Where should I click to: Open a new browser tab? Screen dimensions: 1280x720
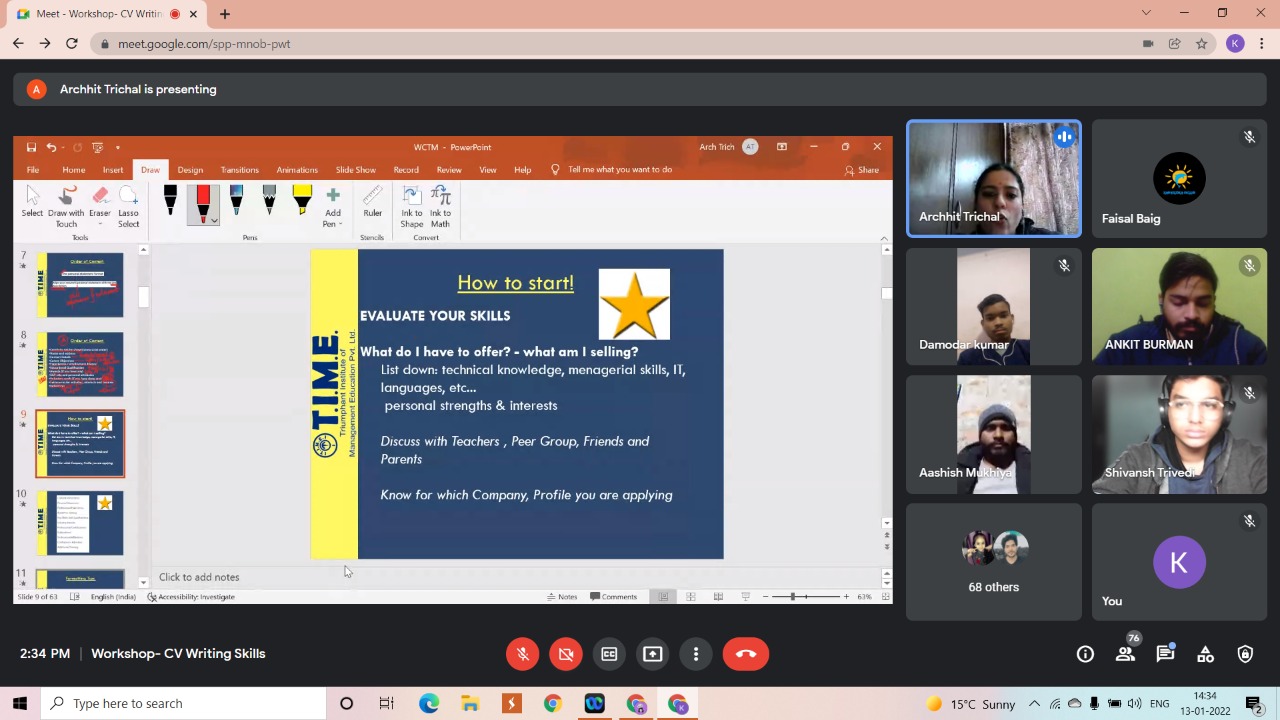pyautogui.click(x=225, y=14)
